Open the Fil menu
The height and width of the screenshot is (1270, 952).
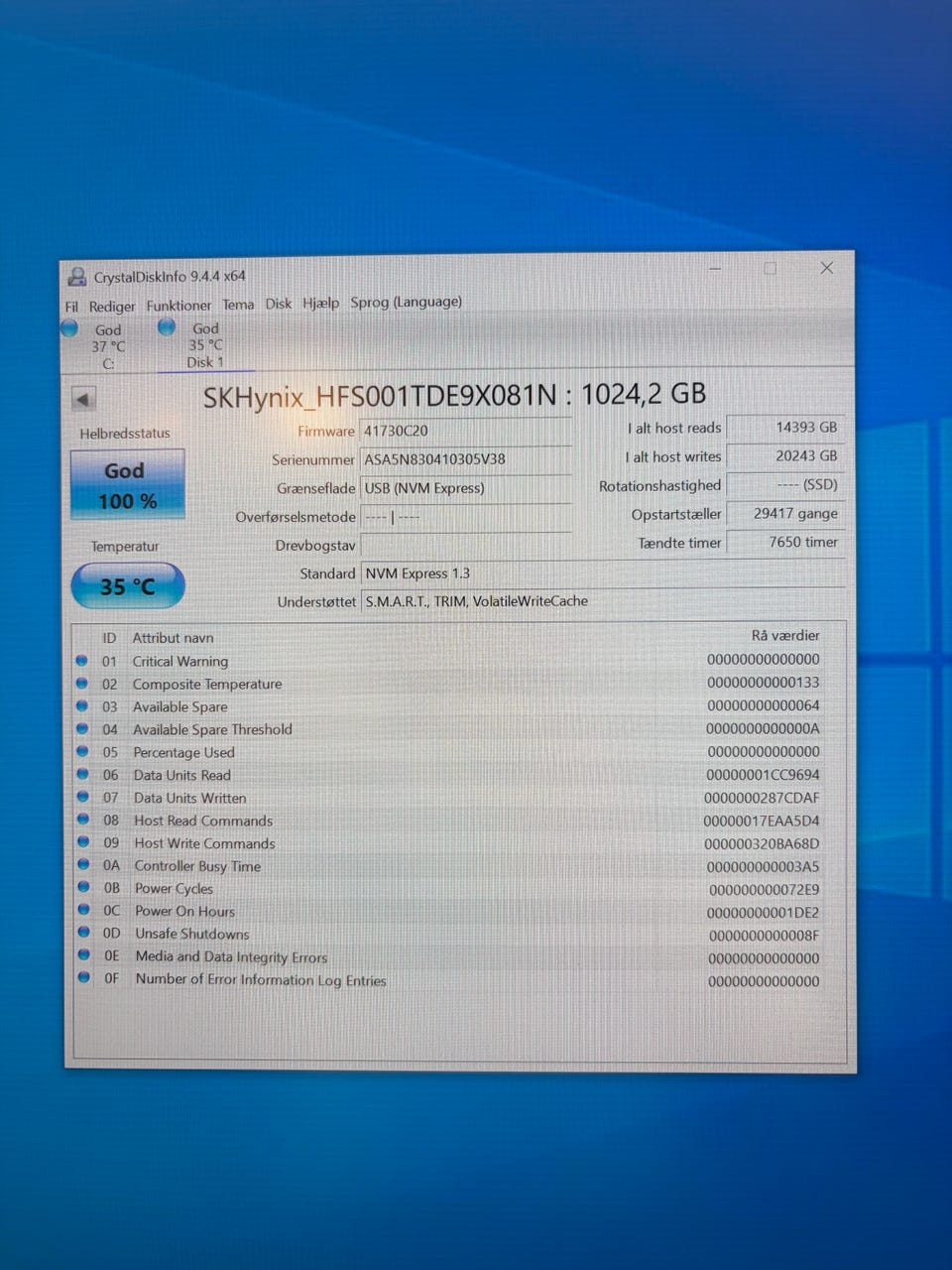(x=71, y=307)
